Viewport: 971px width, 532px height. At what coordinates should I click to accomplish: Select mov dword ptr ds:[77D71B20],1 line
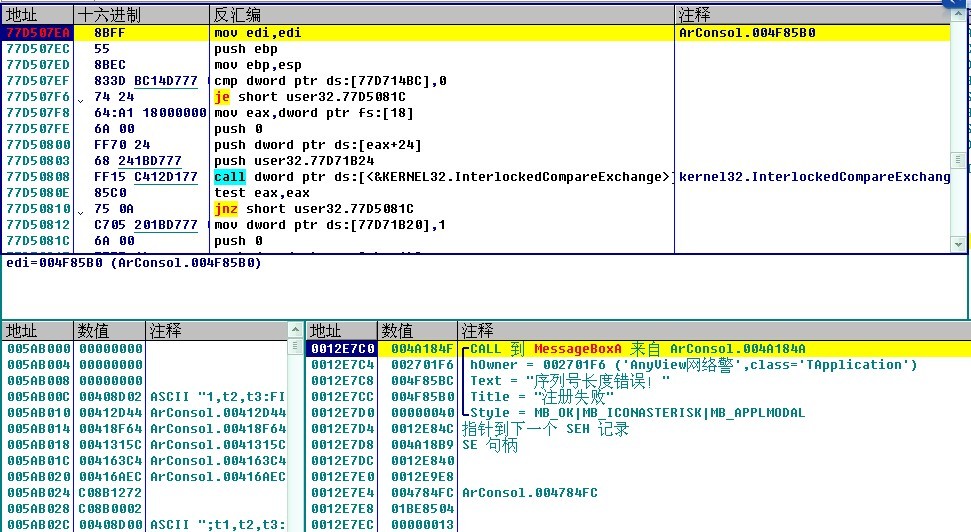330,225
